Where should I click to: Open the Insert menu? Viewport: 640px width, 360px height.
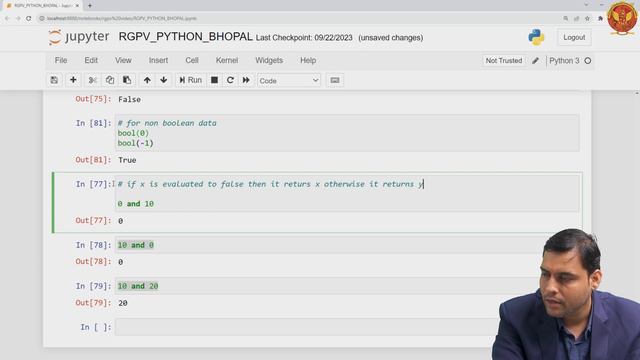coord(158,60)
